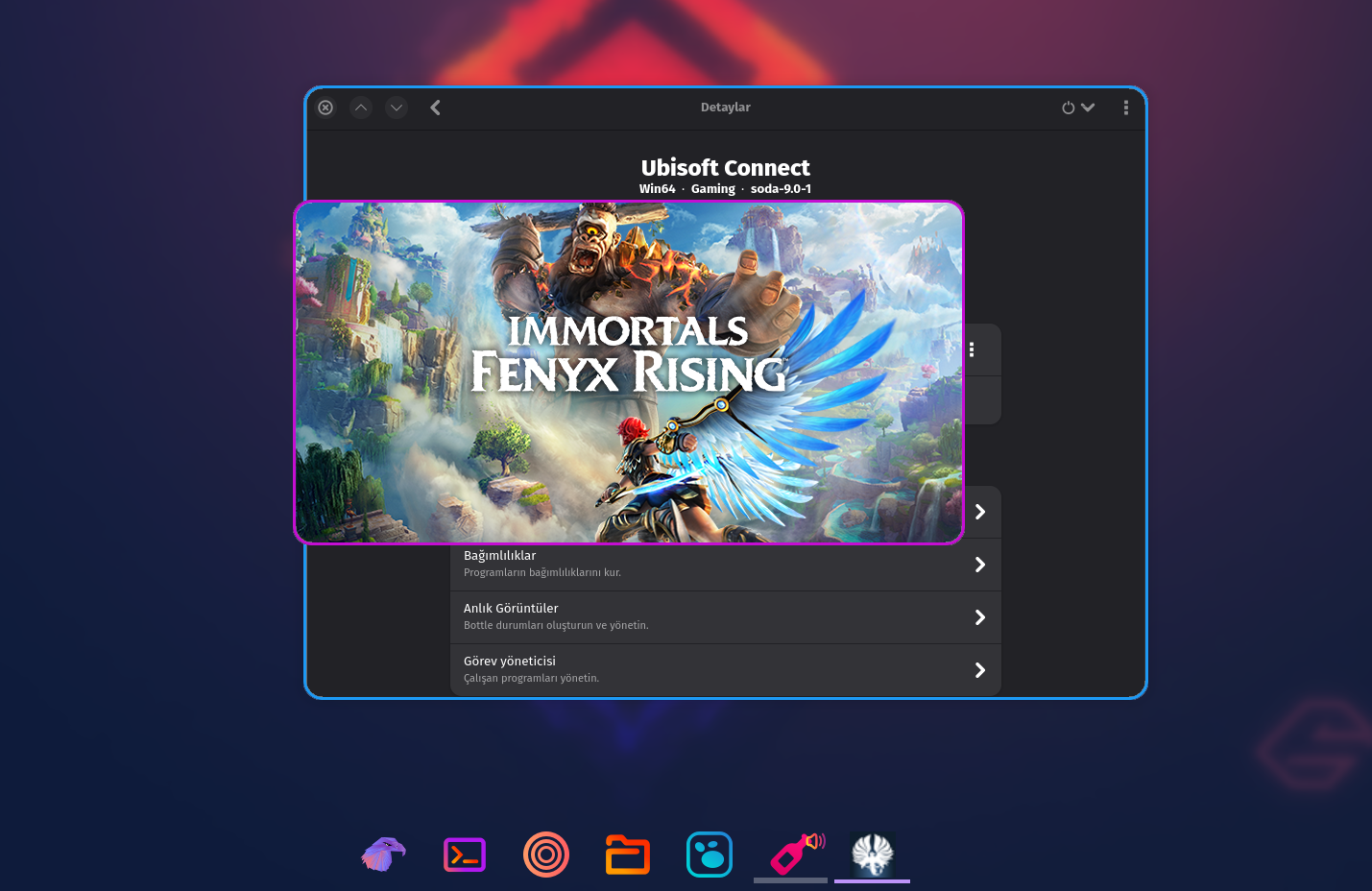The height and width of the screenshot is (891, 1372).
Task: Click the "soda-9.0-1" runner label
Action: tap(781, 189)
